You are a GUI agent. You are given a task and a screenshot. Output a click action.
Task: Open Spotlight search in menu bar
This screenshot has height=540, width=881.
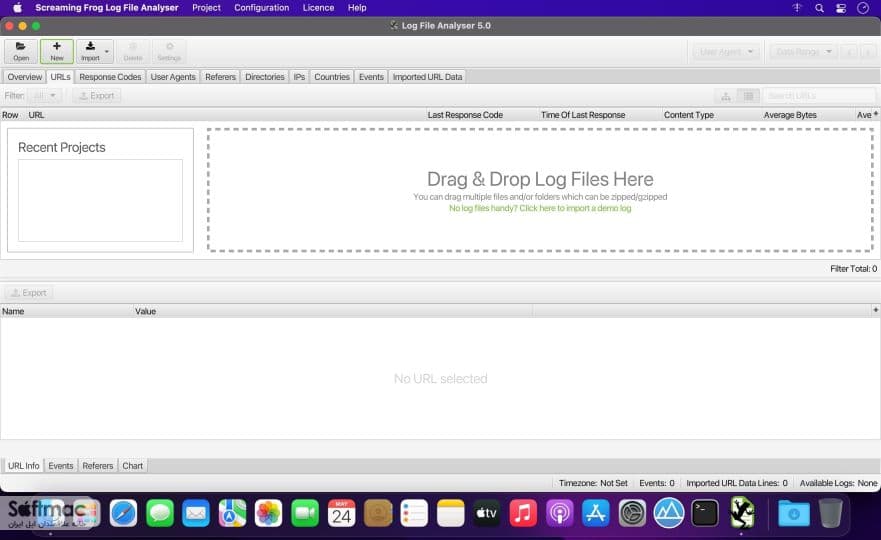(x=819, y=8)
